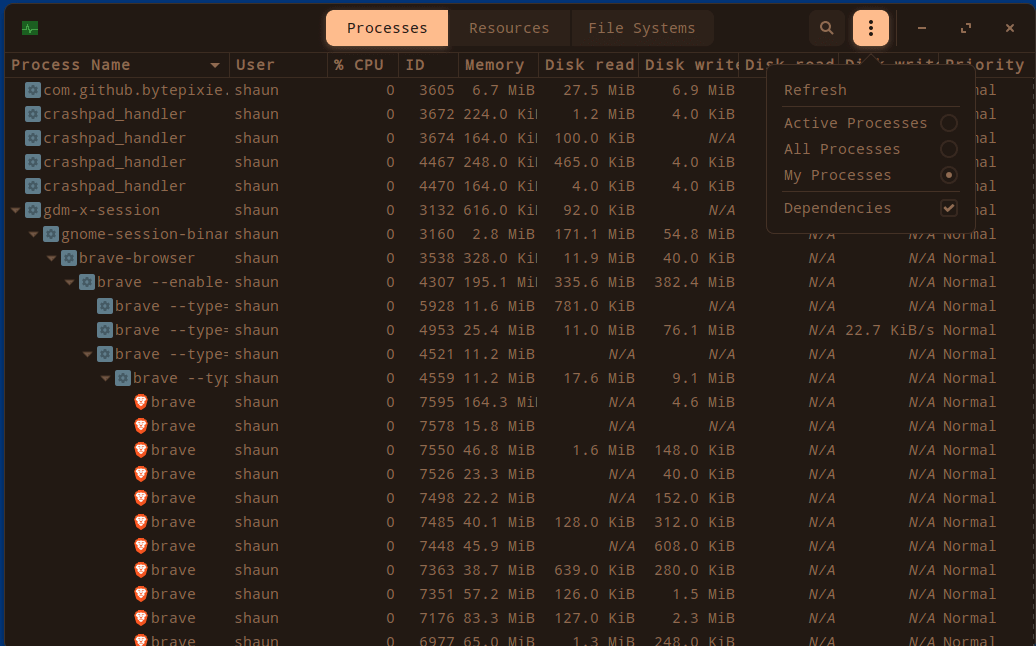1036x646 pixels.
Task: Click Brave lion icon of process 7448
Action: (141, 546)
